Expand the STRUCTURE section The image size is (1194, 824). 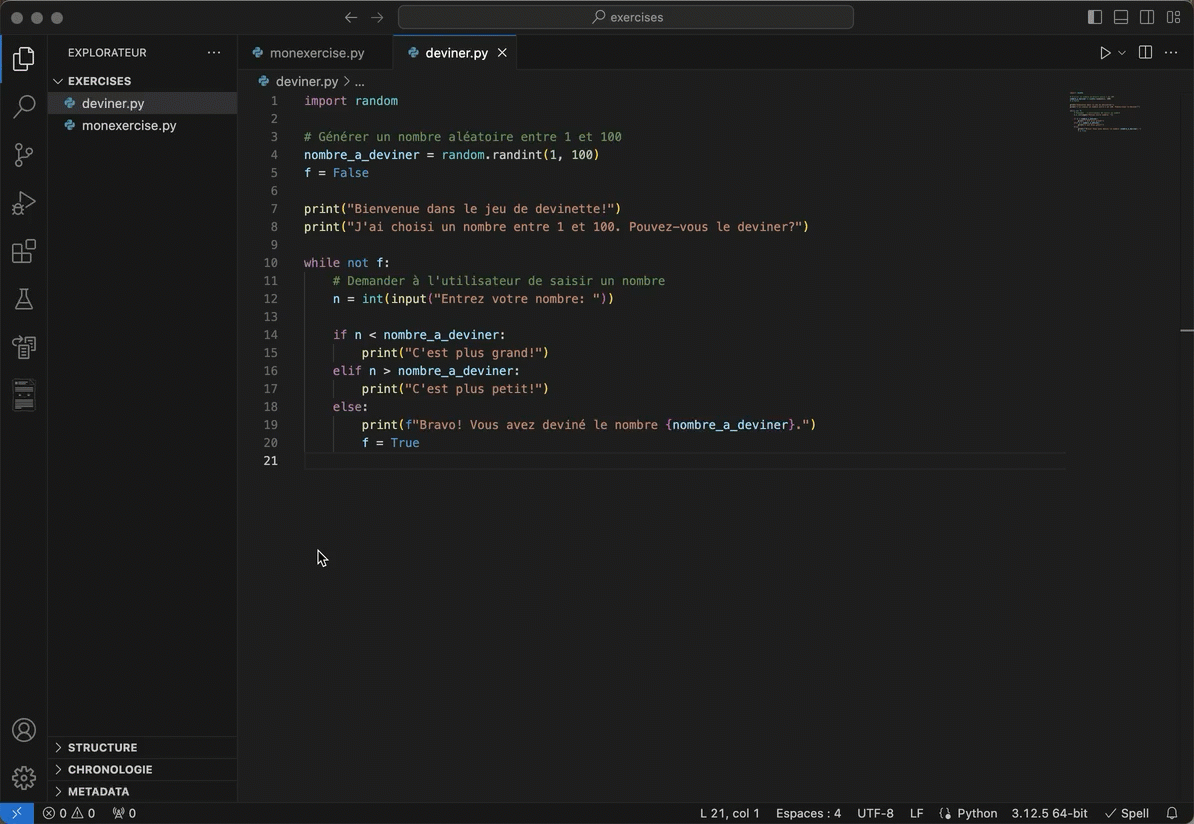tap(142, 747)
